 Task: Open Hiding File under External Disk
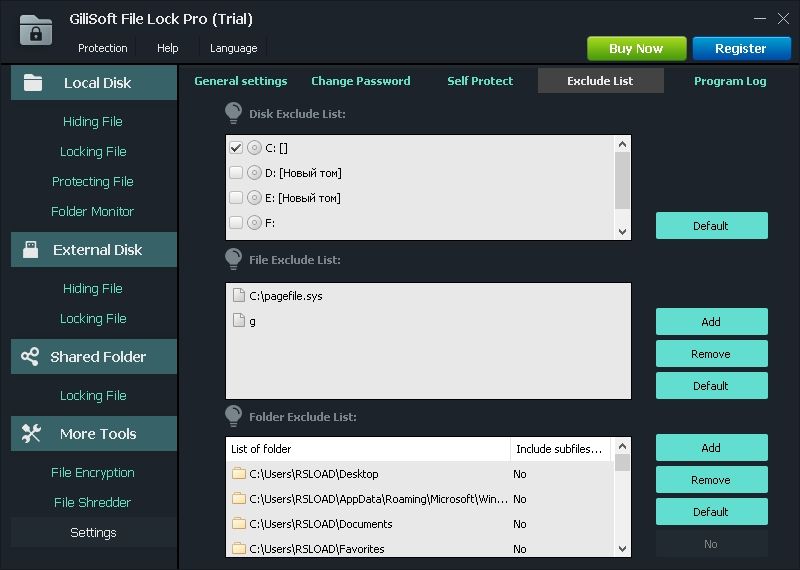click(x=93, y=288)
